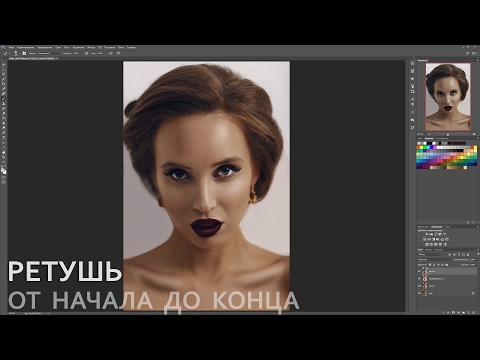480x360 pixels.
Task: Click the foreground color swatch in toolbox
Action: [3, 169]
